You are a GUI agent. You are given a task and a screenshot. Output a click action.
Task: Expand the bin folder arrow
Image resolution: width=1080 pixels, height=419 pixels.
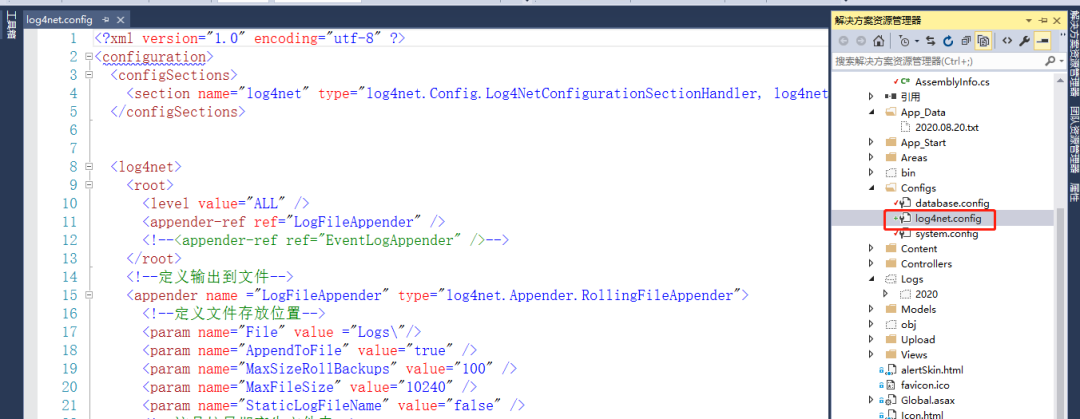click(871, 173)
